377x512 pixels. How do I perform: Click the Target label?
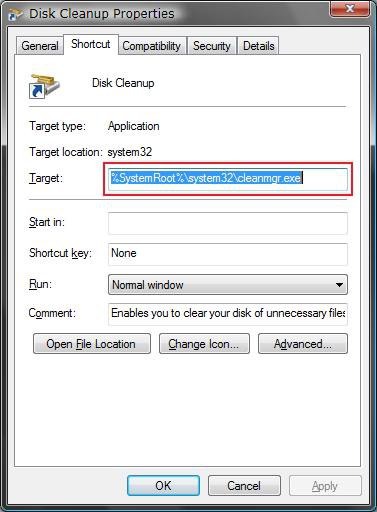click(x=46, y=178)
